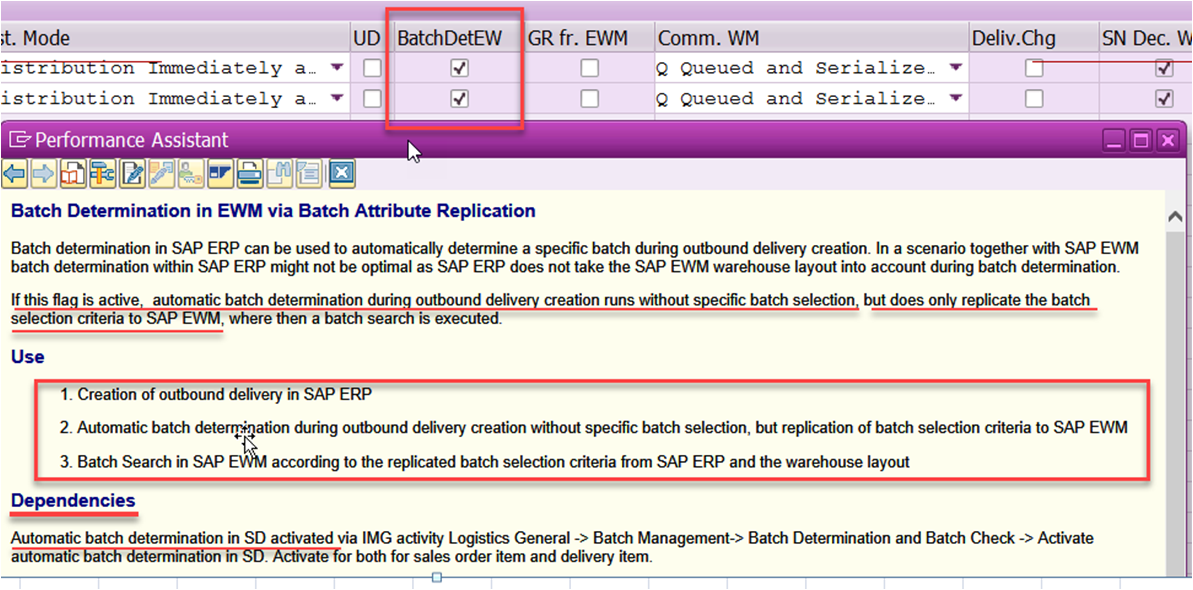Viewport: 1193px width, 590px height.
Task: Open Technical Information hammer-and-wrench icon
Action: (x=102, y=174)
